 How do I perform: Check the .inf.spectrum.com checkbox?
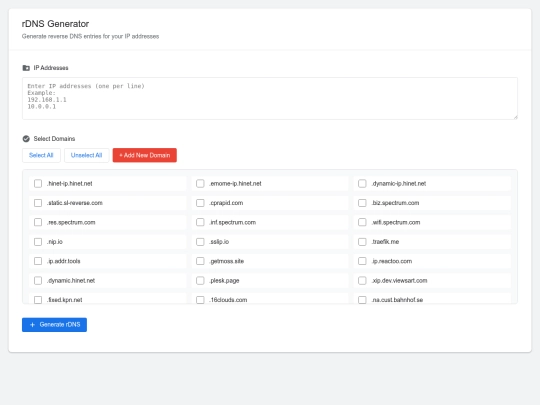200,222
